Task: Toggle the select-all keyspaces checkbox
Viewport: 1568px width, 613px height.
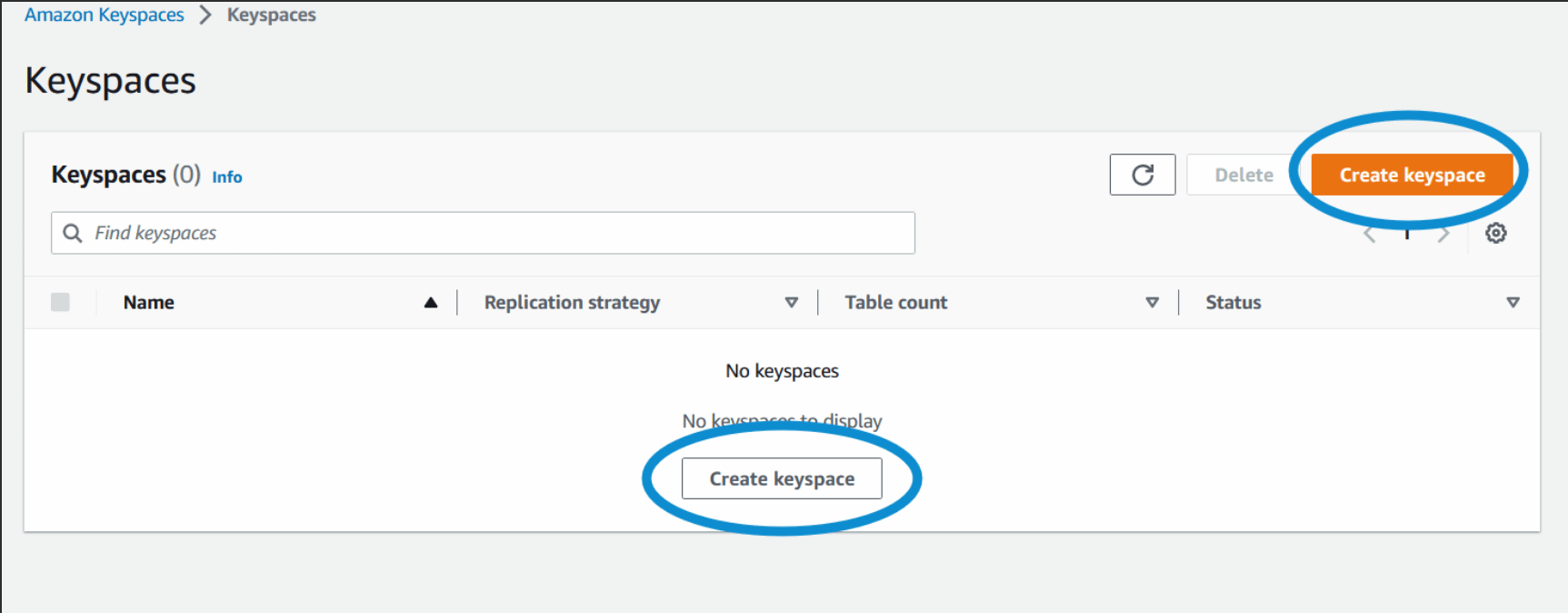Action: point(61,302)
